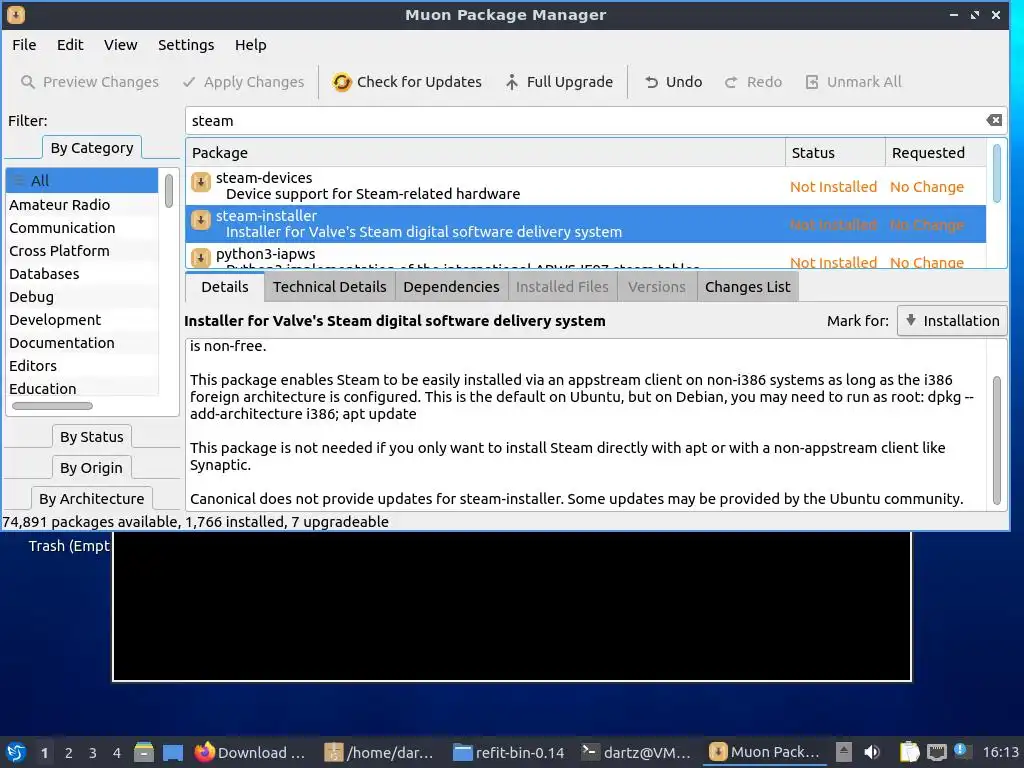Undo the last marking
The width and height of the screenshot is (1024, 768).
click(673, 82)
